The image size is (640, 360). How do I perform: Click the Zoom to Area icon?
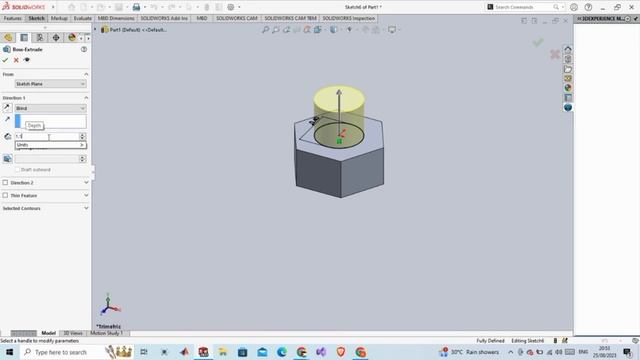pyautogui.click(x=276, y=29)
